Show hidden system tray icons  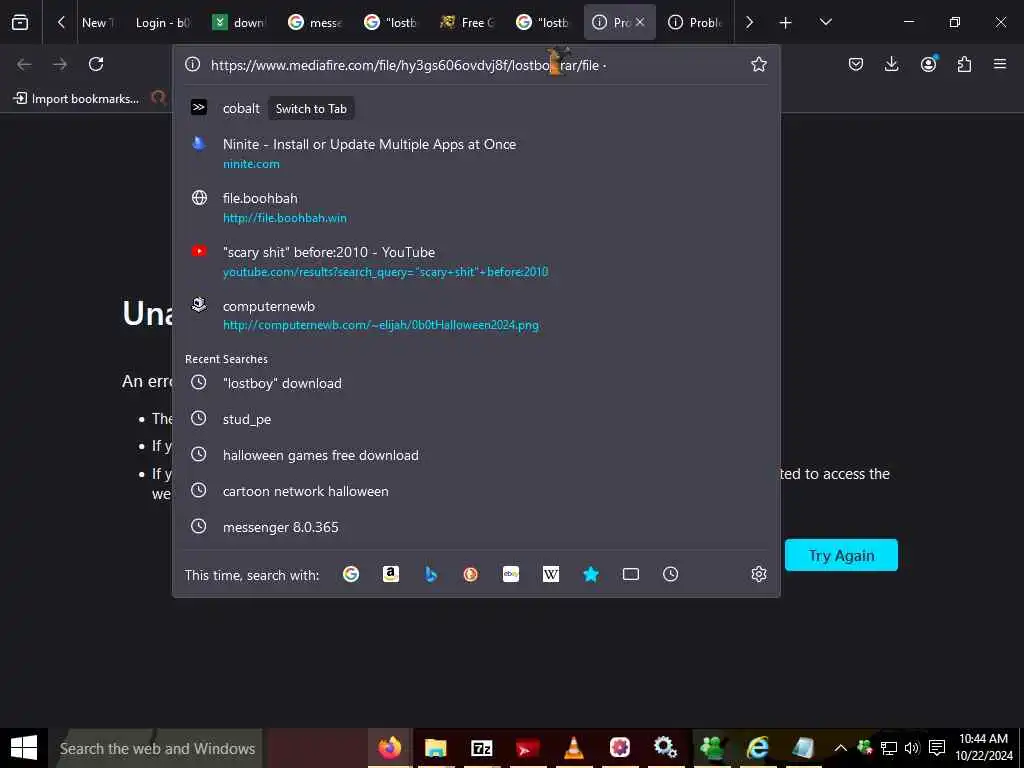click(840, 748)
